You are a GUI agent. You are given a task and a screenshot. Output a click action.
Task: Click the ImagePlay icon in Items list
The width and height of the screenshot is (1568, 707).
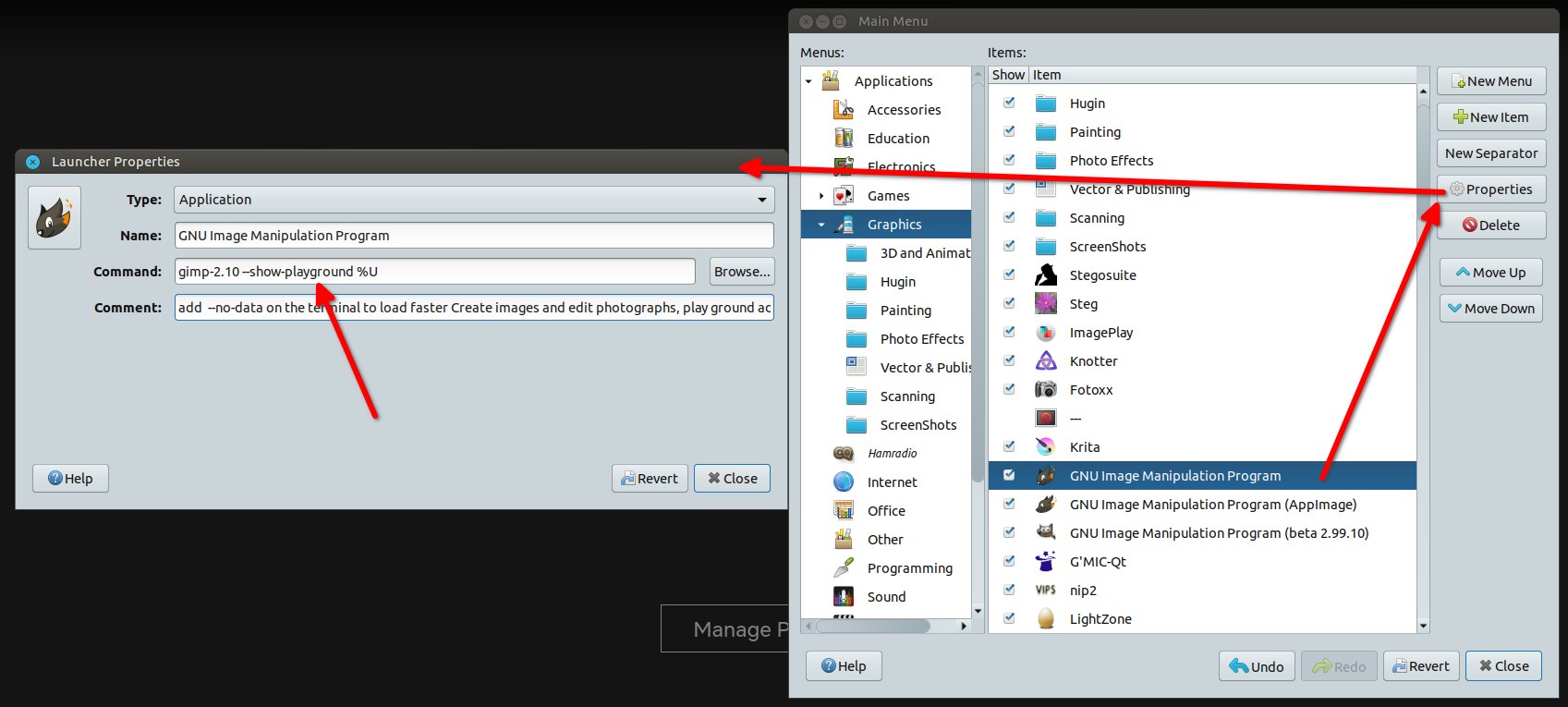tap(1046, 333)
